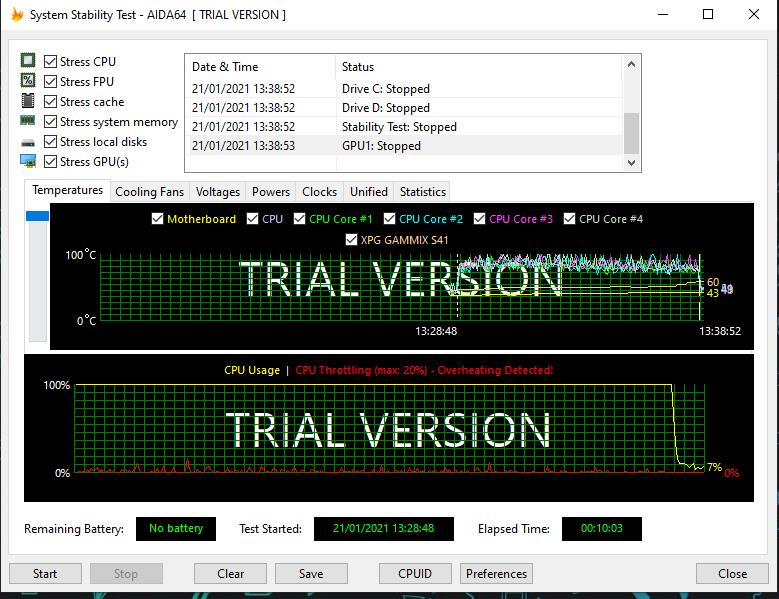The height and width of the screenshot is (599, 779).
Task: Open the Voltages tab
Action: click(218, 192)
